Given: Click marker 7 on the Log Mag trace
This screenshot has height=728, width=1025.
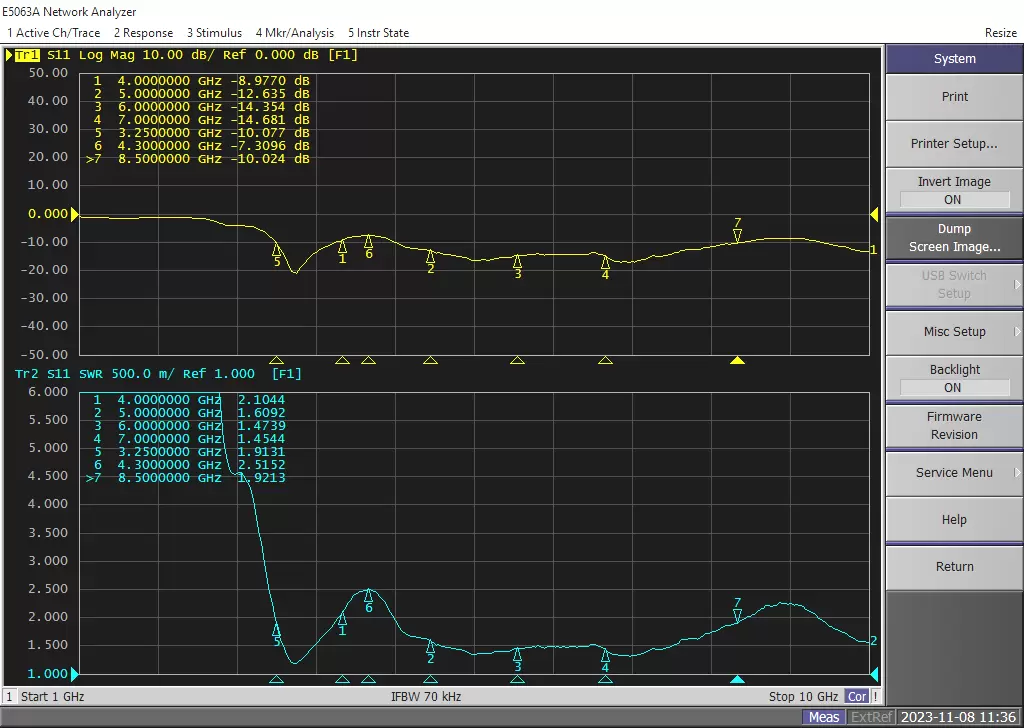Looking at the screenshot, I should [737, 233].
